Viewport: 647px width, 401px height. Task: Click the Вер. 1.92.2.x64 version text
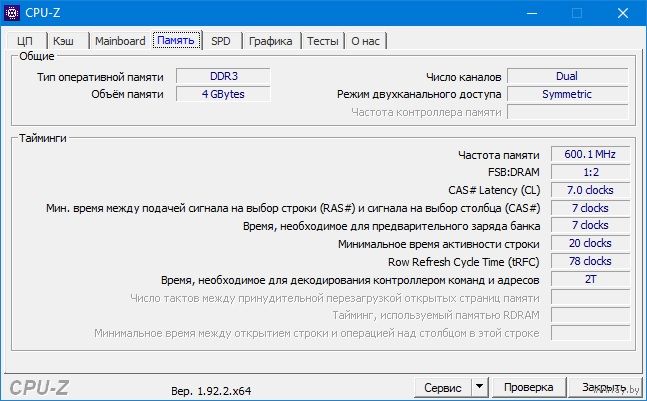tap(211, 391)
